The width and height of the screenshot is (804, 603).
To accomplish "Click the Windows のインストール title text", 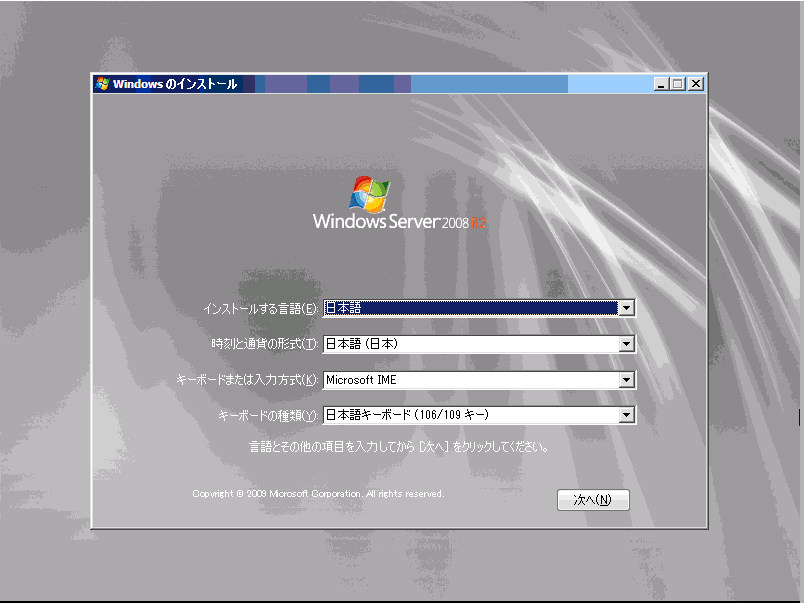I will click(175, 84).
